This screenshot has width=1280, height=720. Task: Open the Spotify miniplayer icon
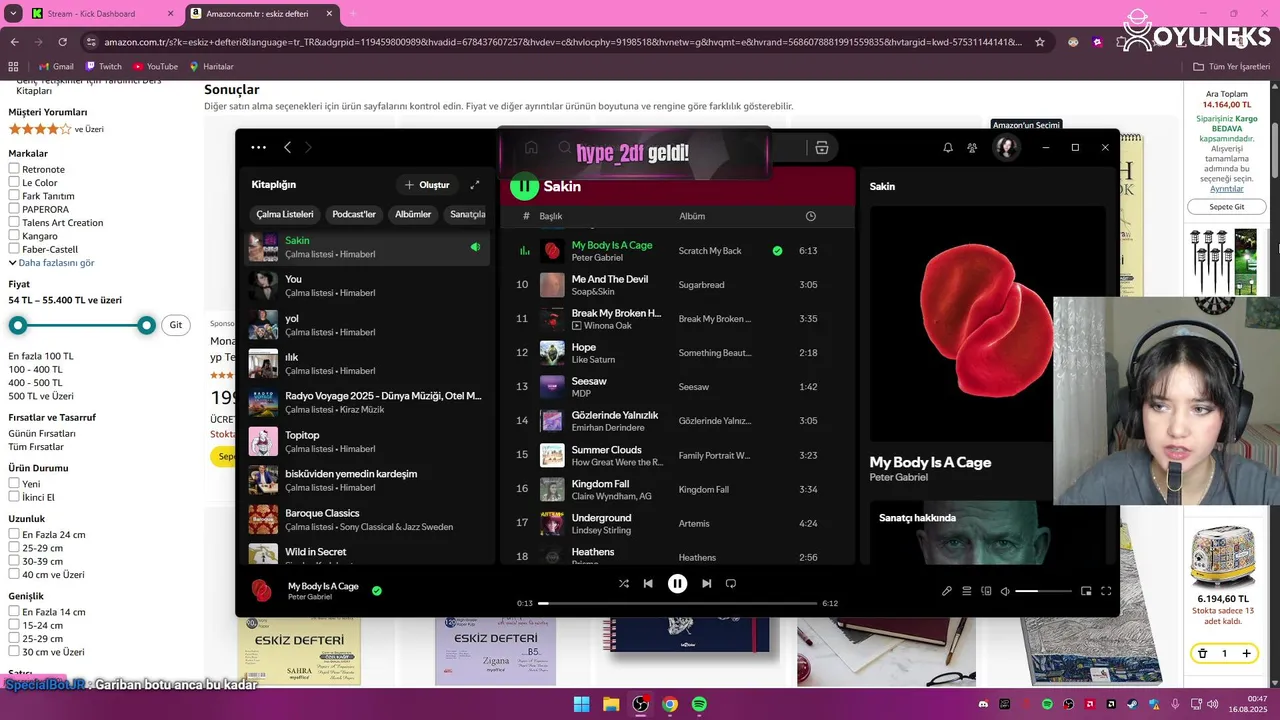(x=1086, y=591)
